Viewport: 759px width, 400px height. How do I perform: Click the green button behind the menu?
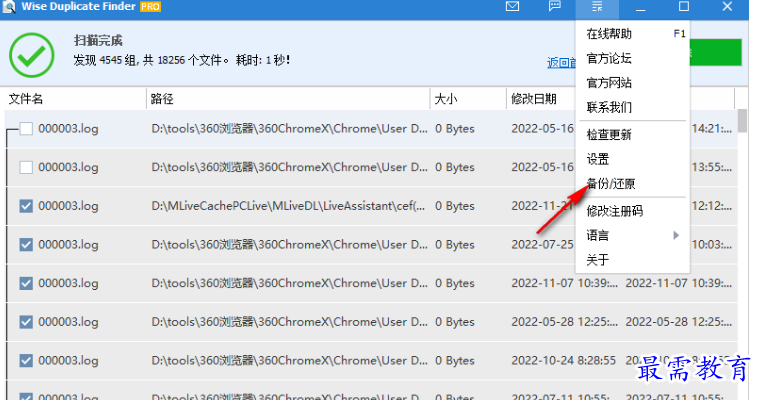(x=715, y=52)
